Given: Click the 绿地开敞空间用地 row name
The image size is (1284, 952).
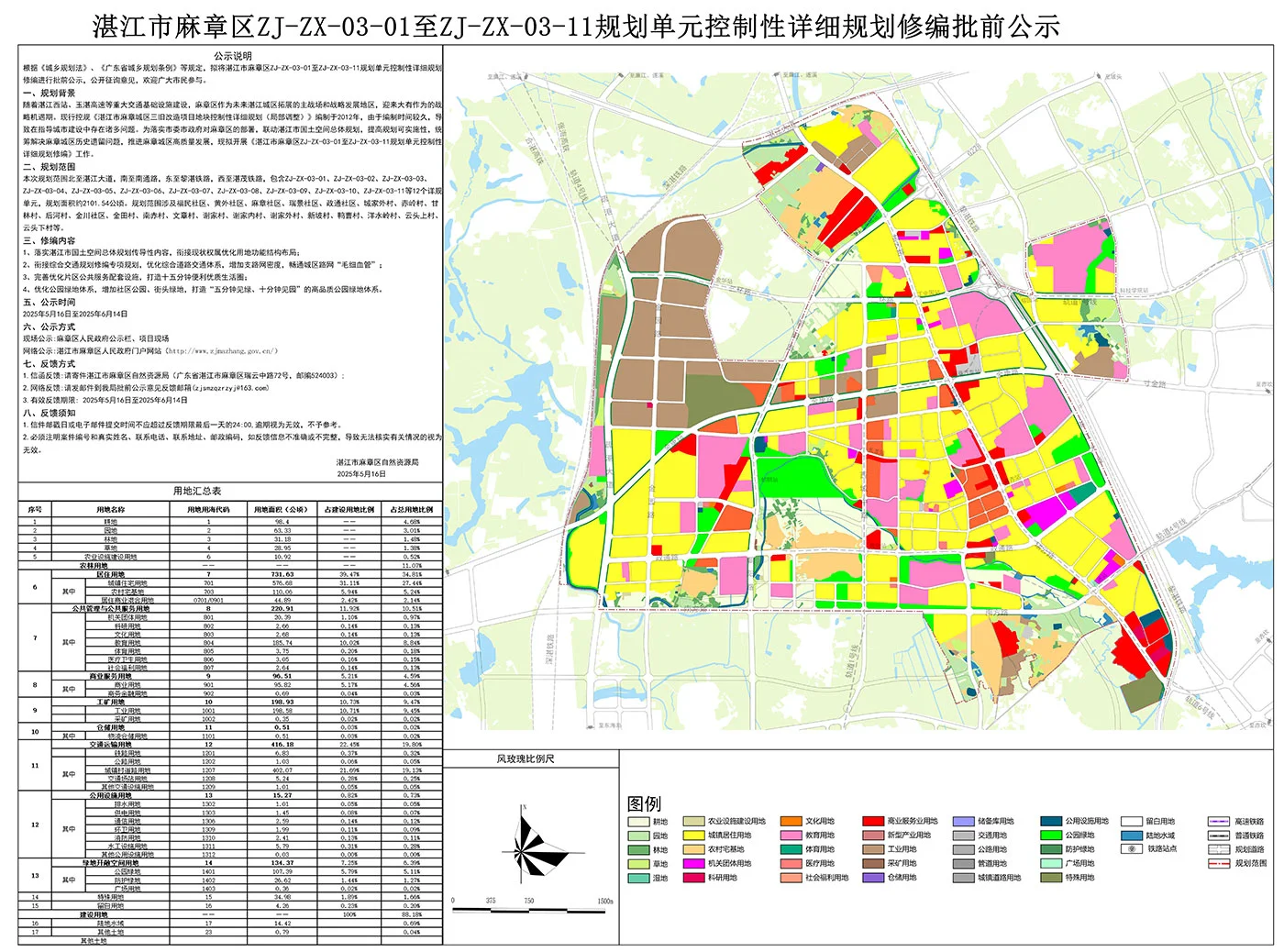Looking at the screenshot, I should click(111, 862).
